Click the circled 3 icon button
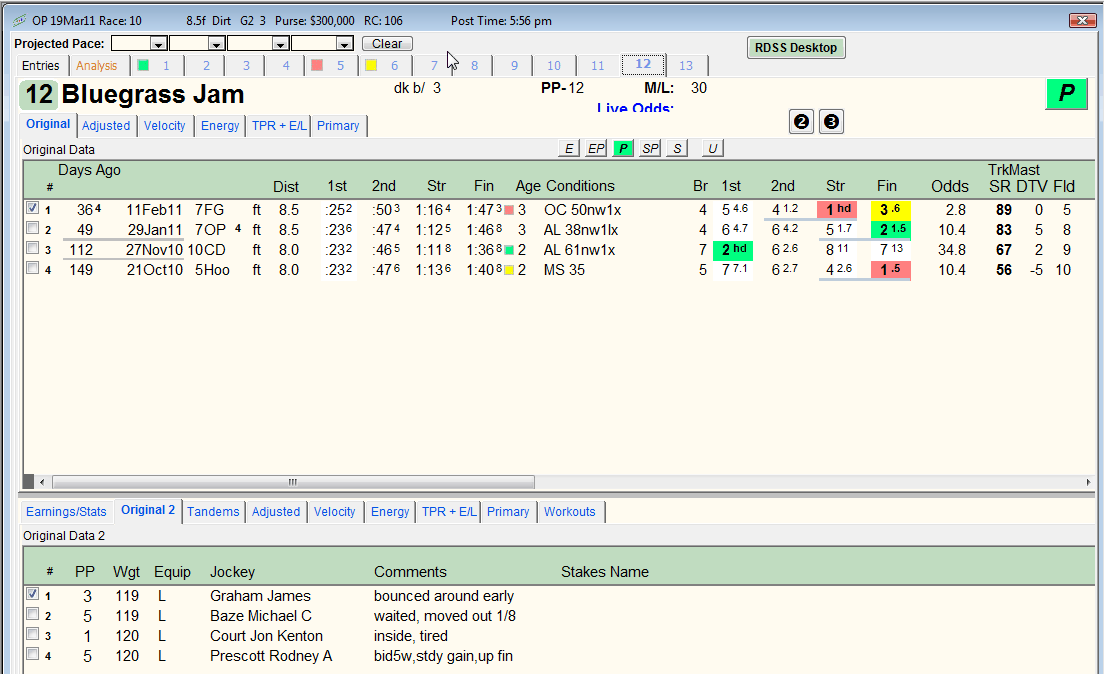1104x674 pixels. click(832, 122)
